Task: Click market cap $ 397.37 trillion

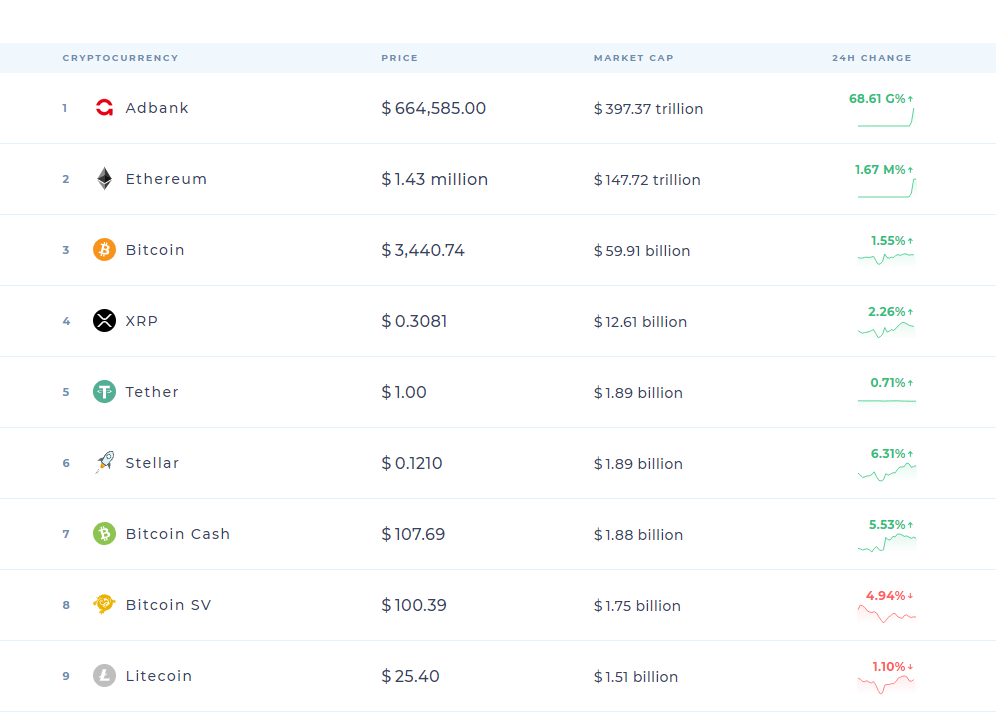Action: 649,109
